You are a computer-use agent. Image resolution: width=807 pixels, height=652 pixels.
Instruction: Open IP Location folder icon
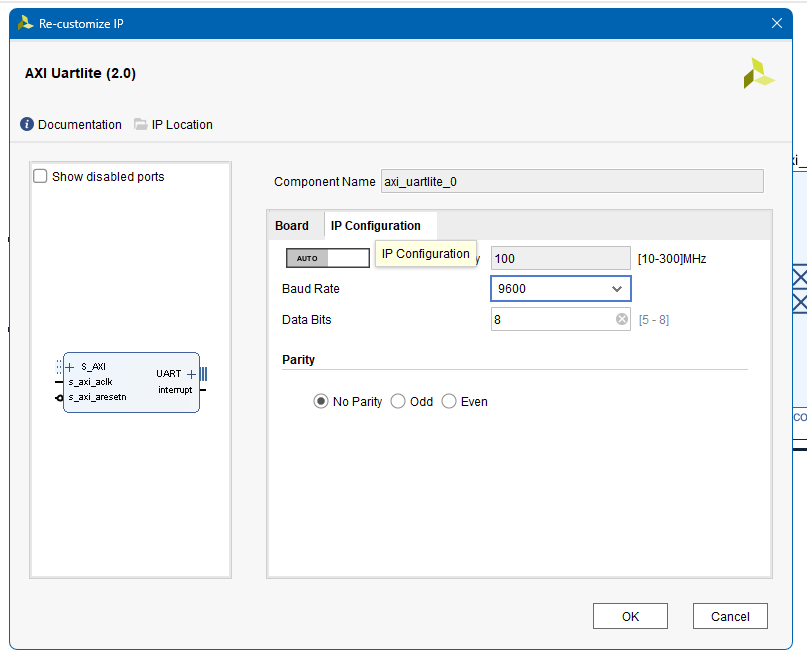(141, 125)
